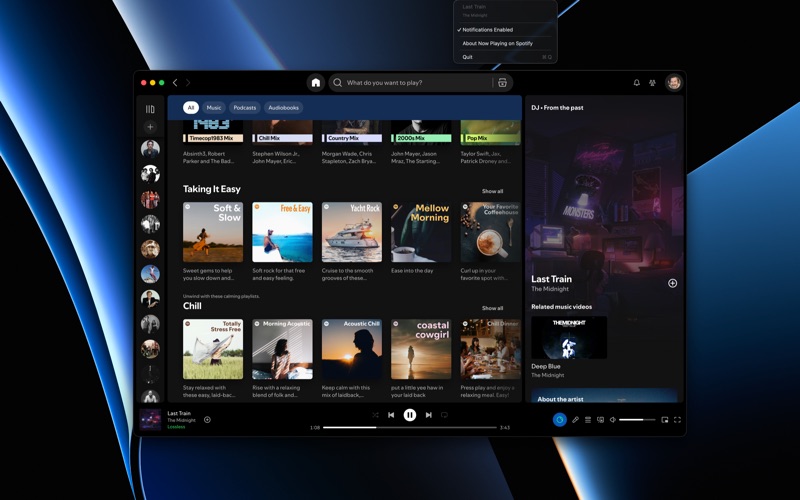
Task: Add Last Train via plus in DJ panel
Action: click(x=672, y=283)
